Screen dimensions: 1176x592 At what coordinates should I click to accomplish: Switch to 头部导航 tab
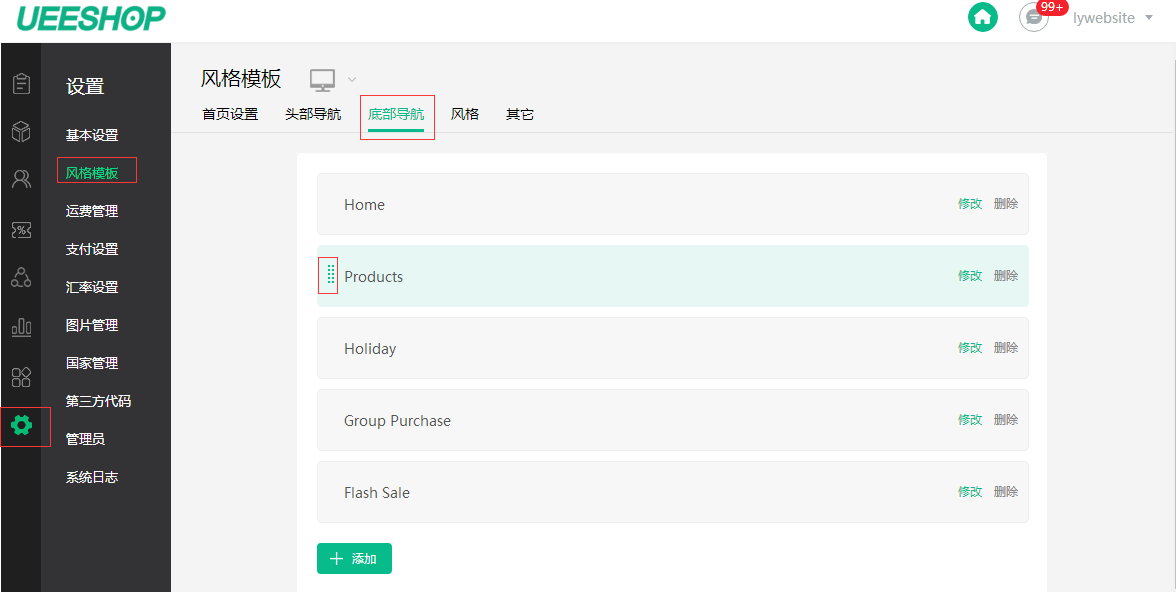pos(313,115)
